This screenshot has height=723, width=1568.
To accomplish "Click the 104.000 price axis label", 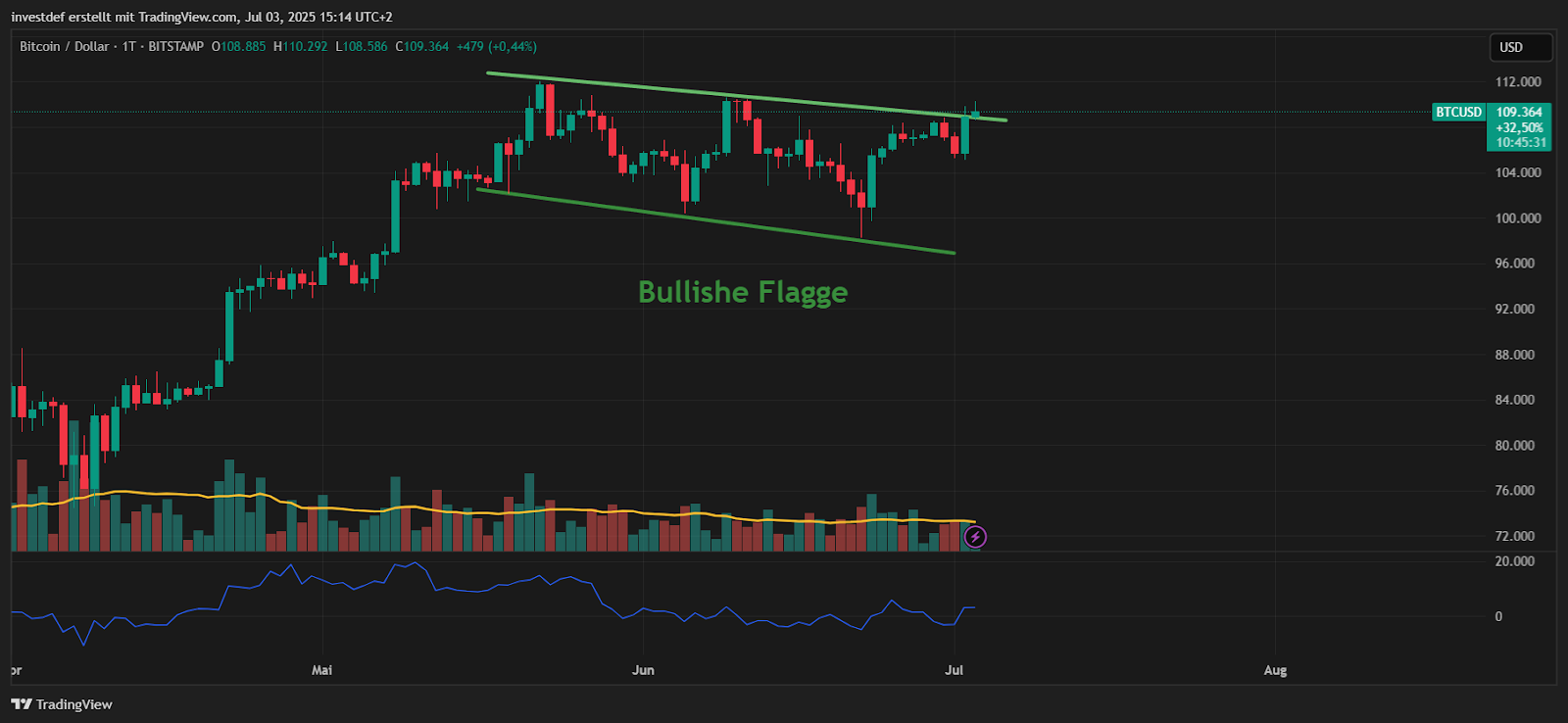I will (x=1518, y=172).
